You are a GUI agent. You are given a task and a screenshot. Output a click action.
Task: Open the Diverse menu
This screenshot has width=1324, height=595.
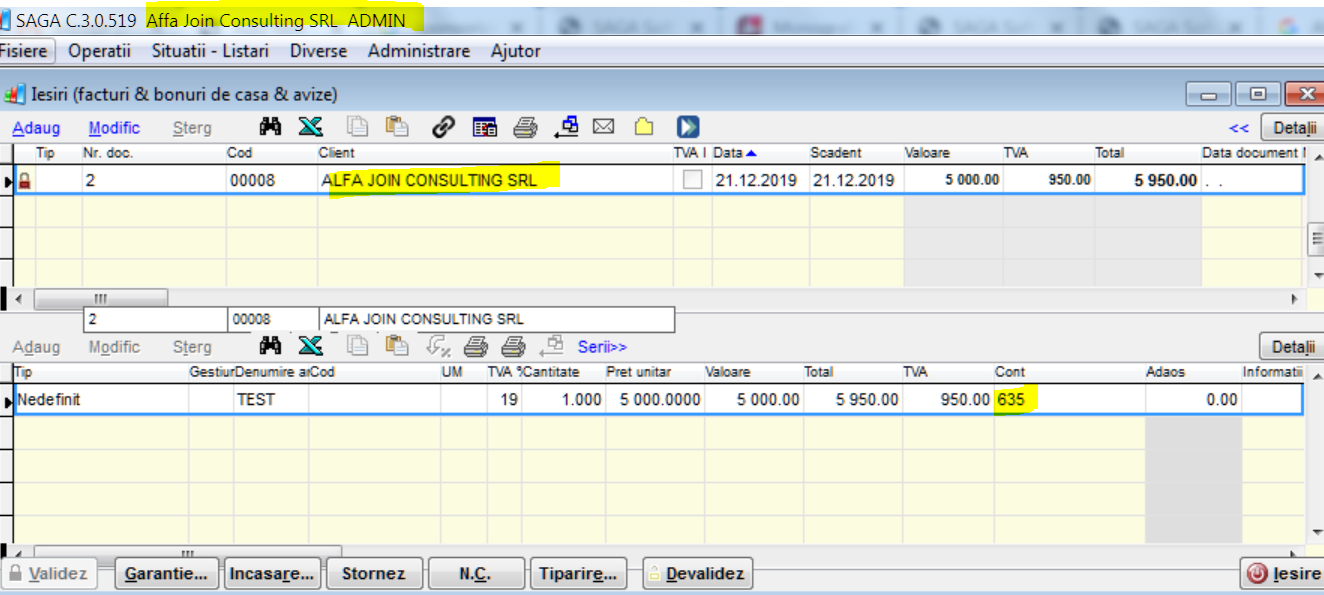319,51
